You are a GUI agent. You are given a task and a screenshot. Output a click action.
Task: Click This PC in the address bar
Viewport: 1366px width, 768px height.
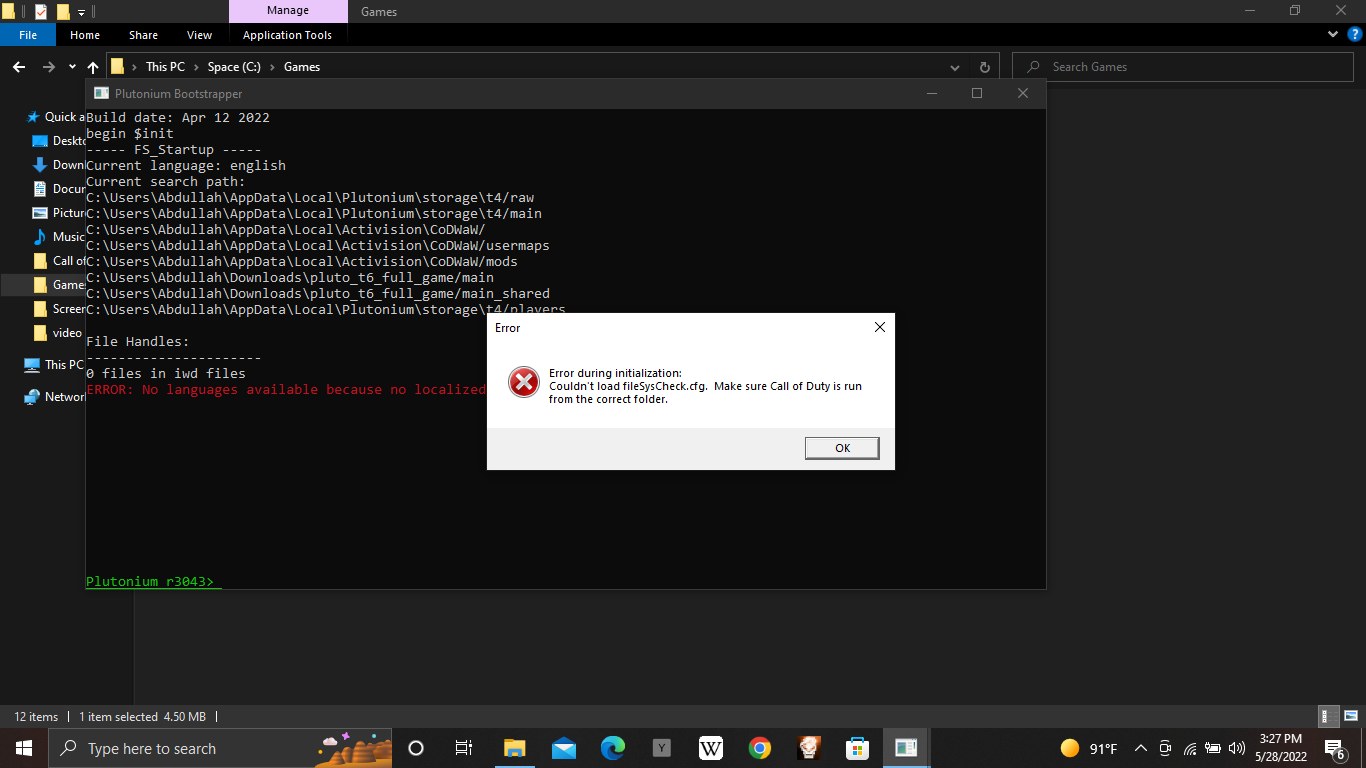point(165,67)
